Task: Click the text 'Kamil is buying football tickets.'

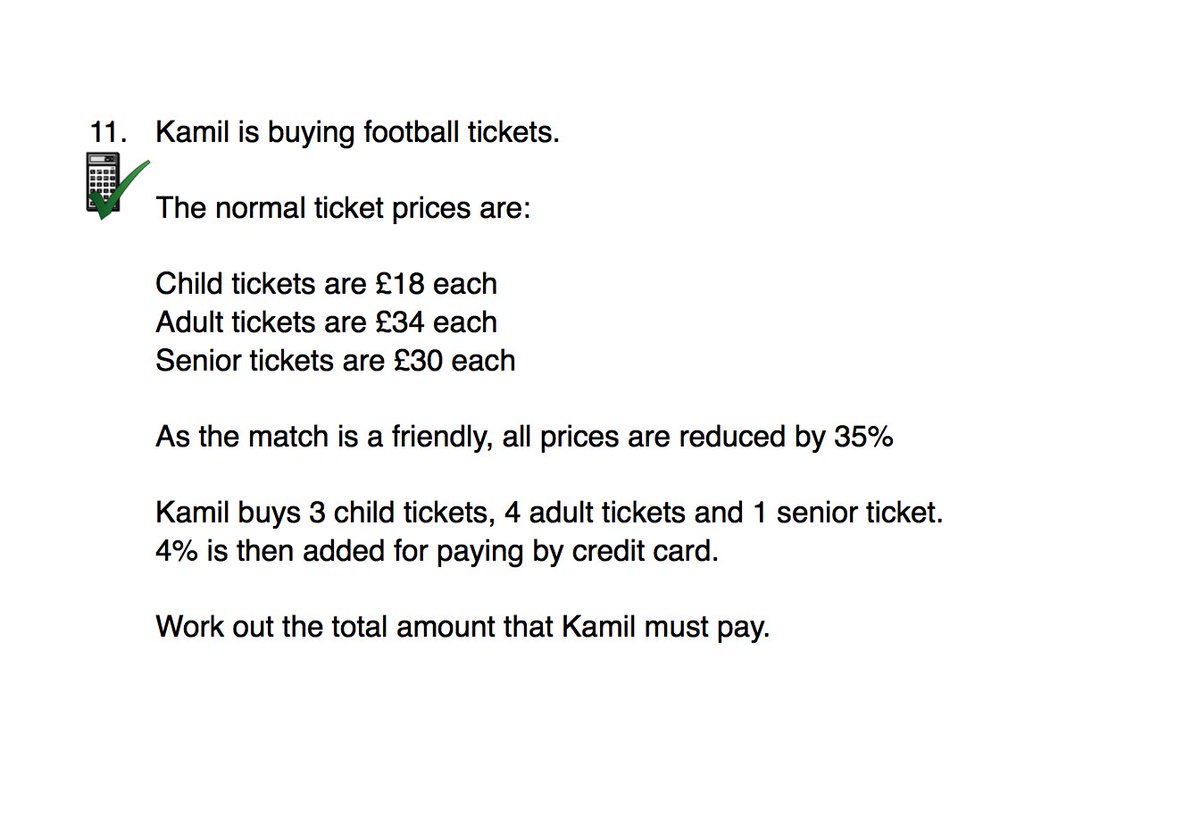Action: 357,133
